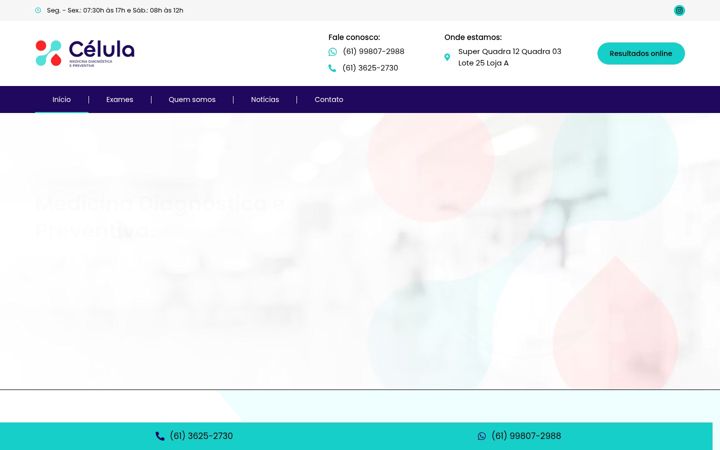Go to the Início menu item
Viewport: 720px width, 450px height.
tap(62, 99)
